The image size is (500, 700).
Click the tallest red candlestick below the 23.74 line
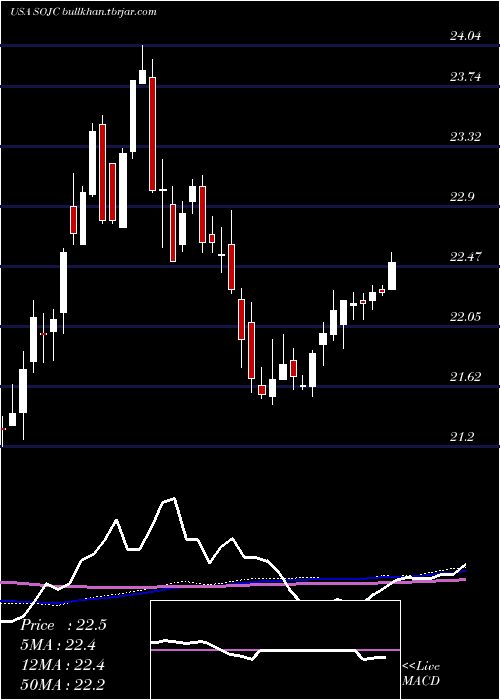[x=152, y=133]
